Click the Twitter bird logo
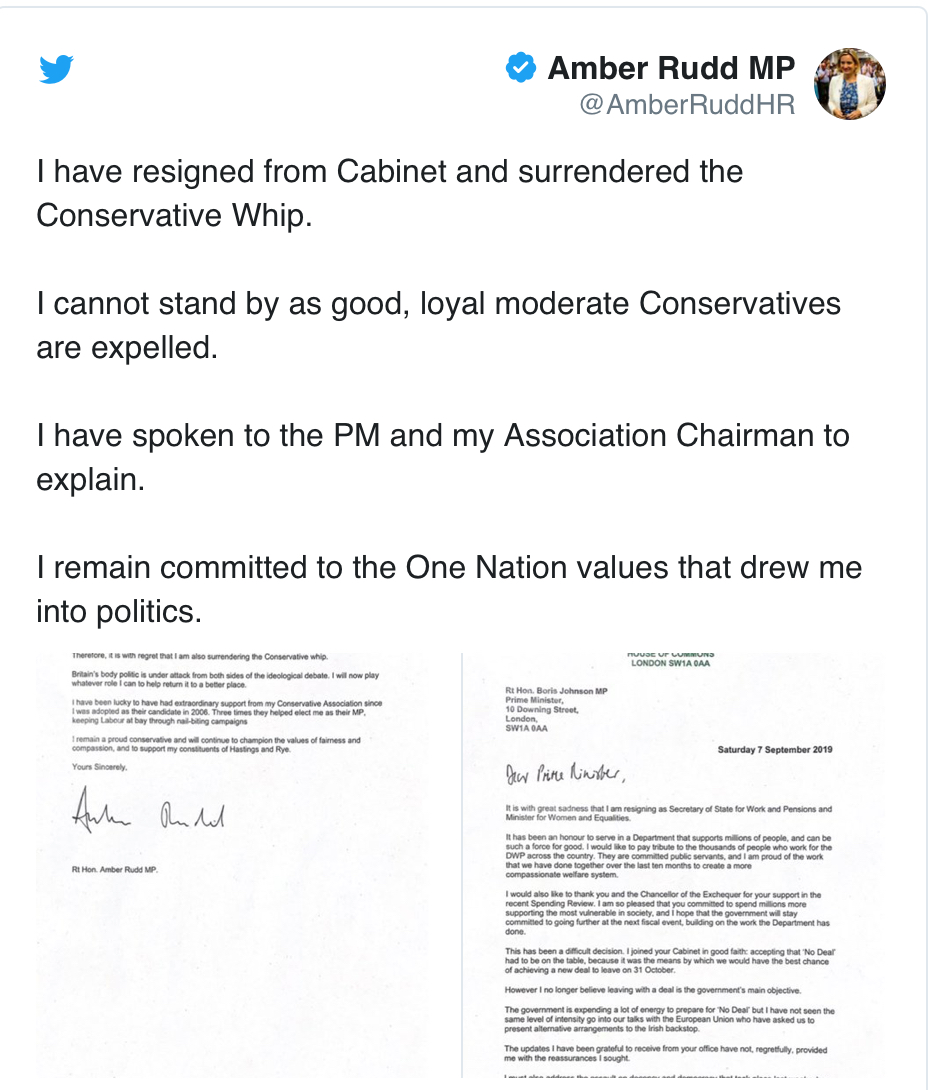The width and height of the screenshot is (930, 1090). click(56, 69)
